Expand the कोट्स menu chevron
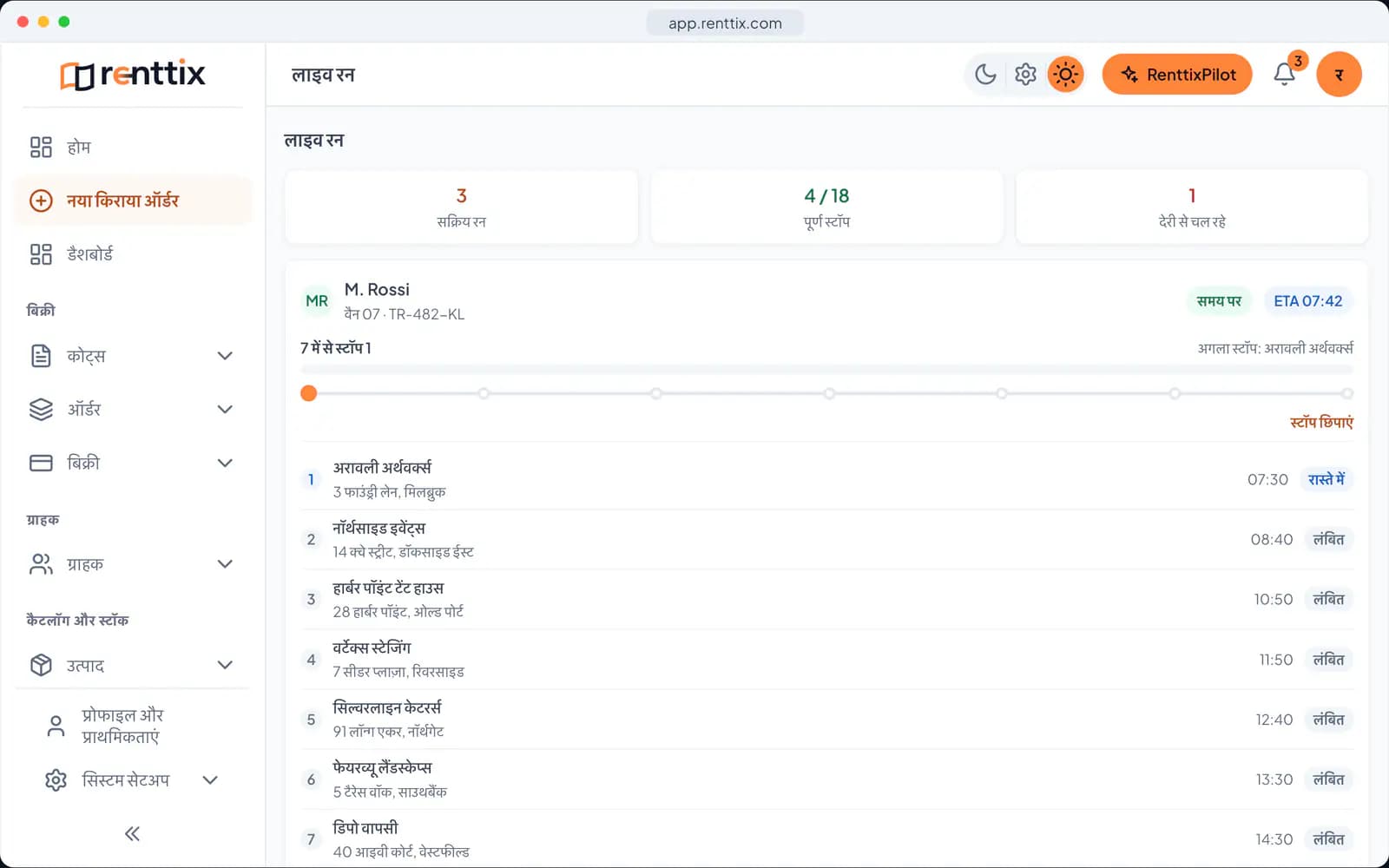1389x868 pixels. tap(225, 356)
